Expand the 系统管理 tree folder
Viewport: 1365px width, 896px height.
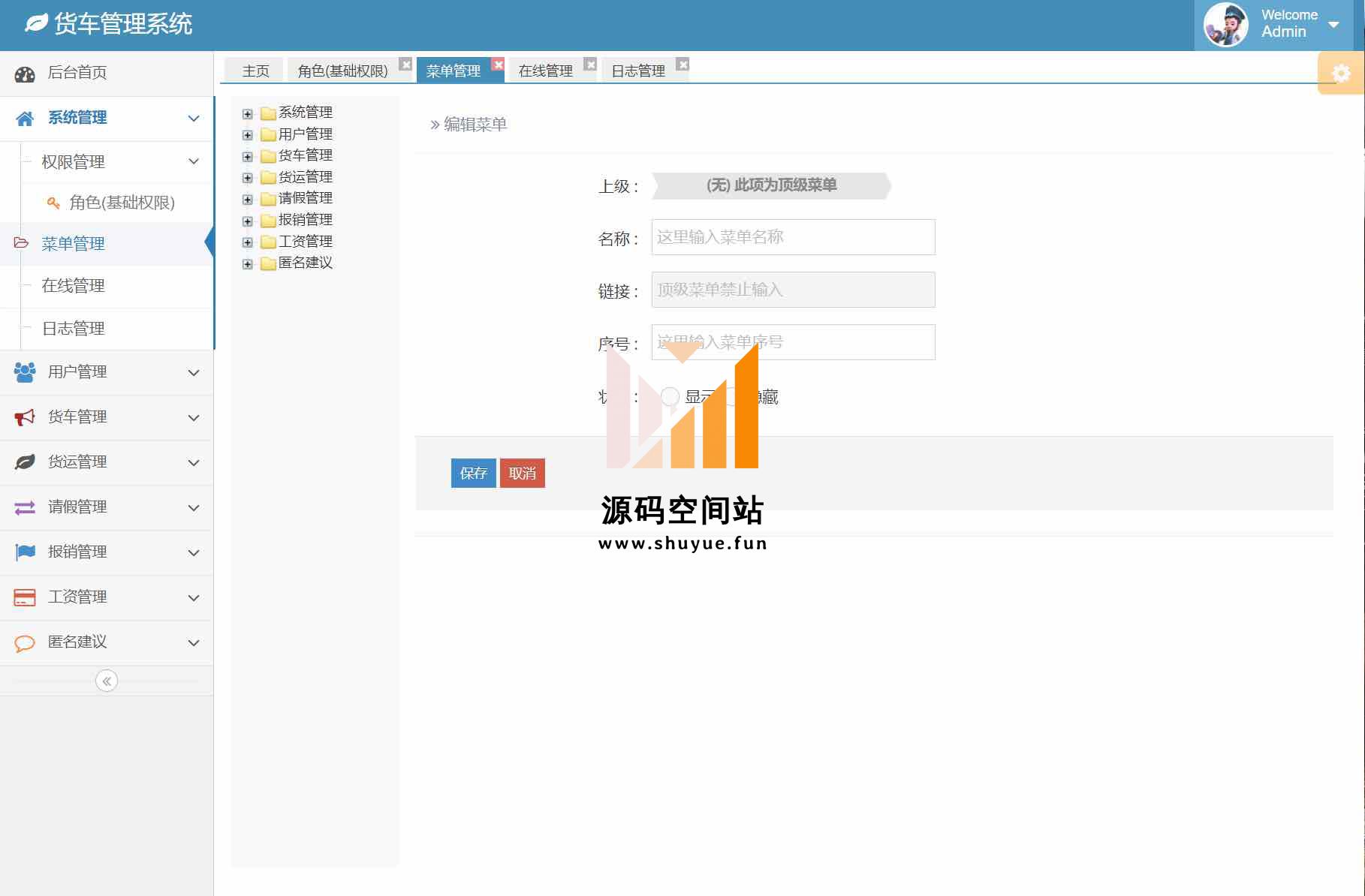click(x=248, y=113)
